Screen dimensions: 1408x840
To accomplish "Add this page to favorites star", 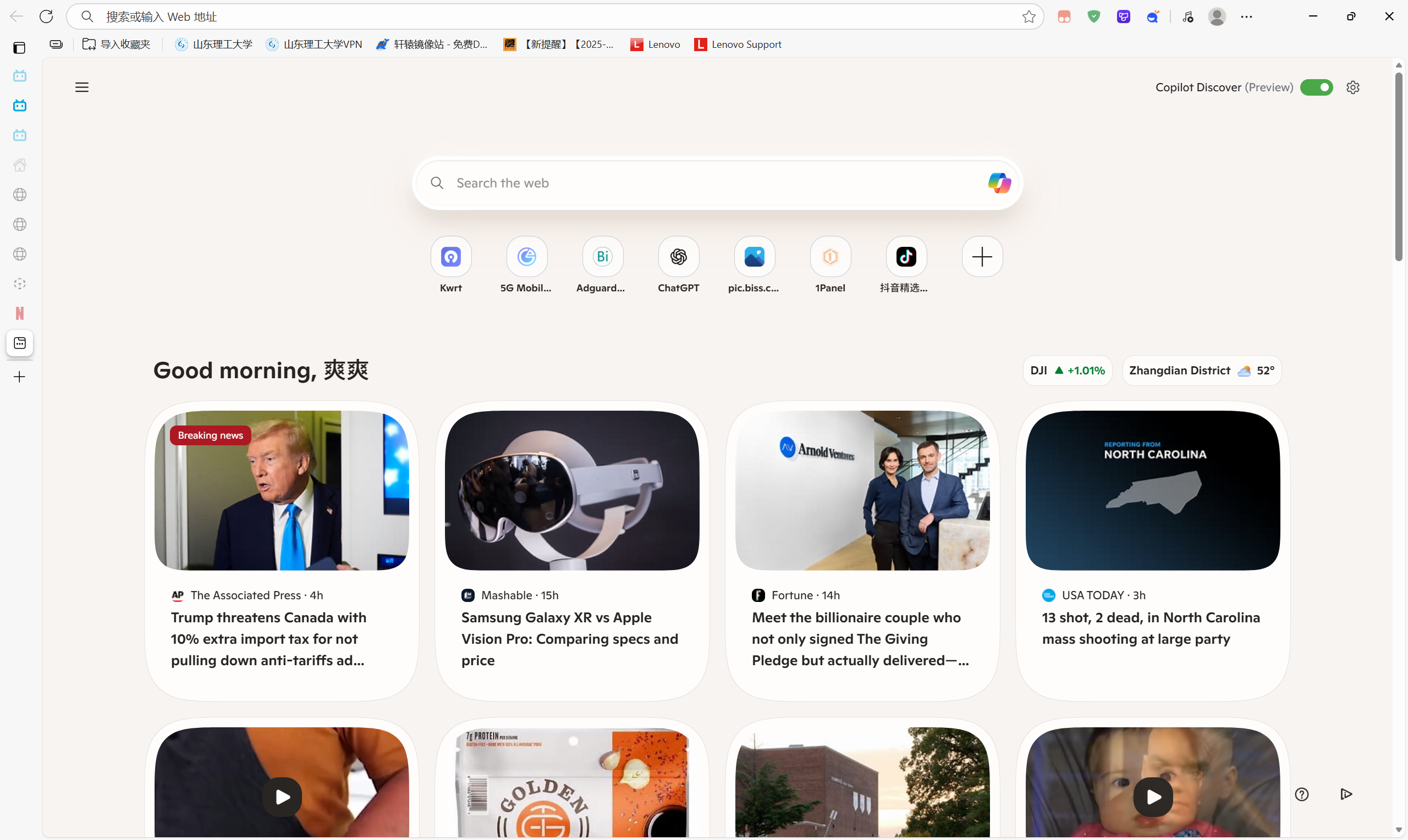I will (x=1028, y=16).
